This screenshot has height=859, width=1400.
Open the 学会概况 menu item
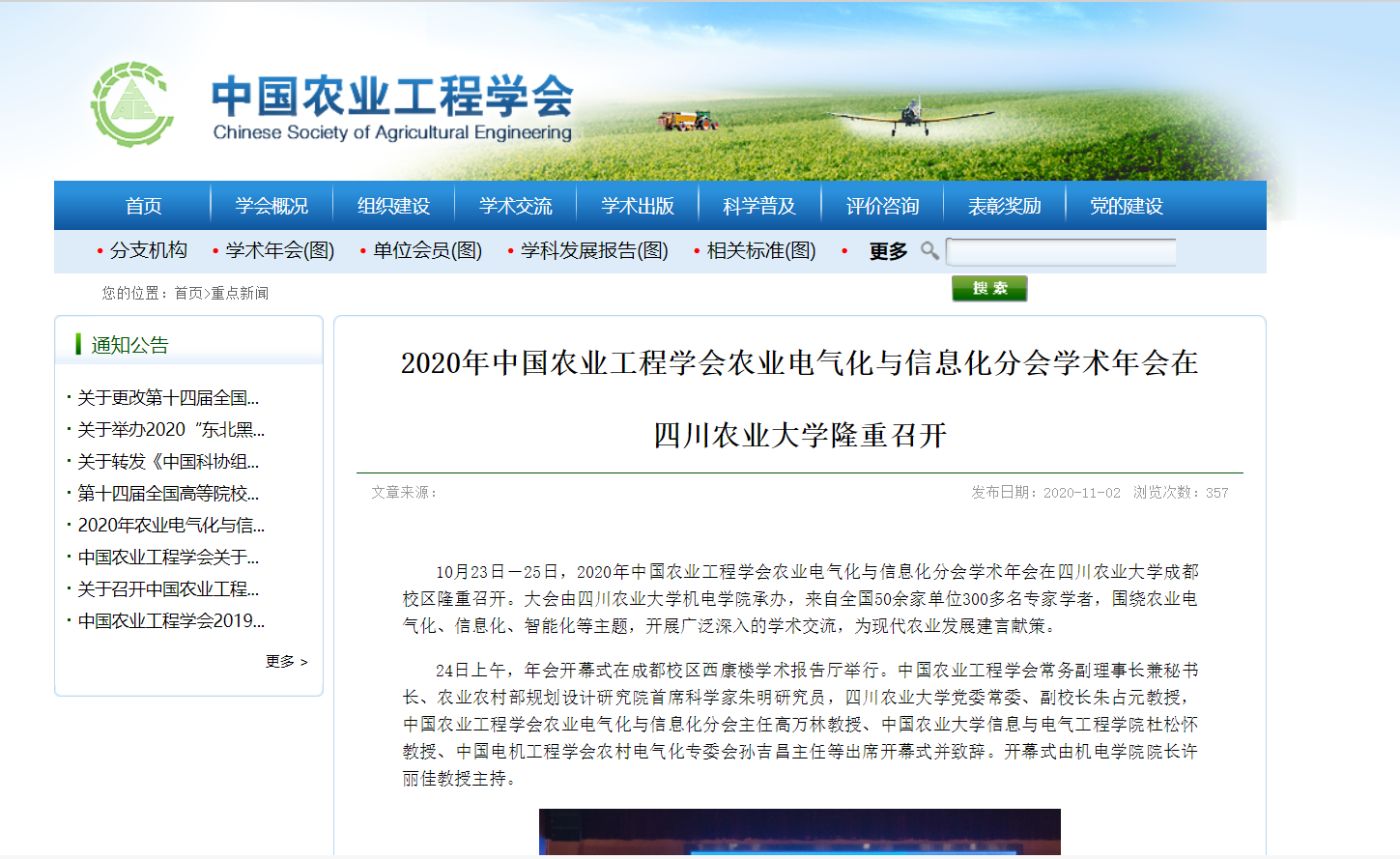click(x=271, y=206)
